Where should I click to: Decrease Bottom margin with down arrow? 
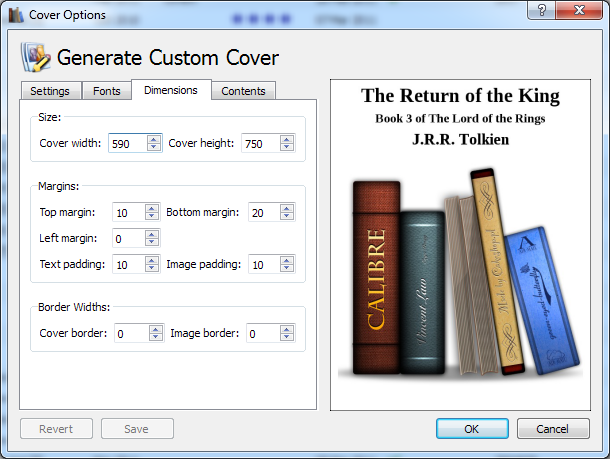287,217
